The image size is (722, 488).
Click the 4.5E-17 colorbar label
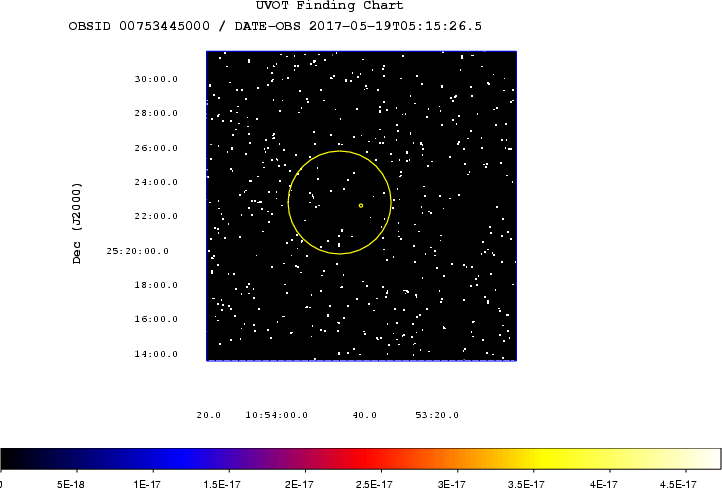point(678,484)
